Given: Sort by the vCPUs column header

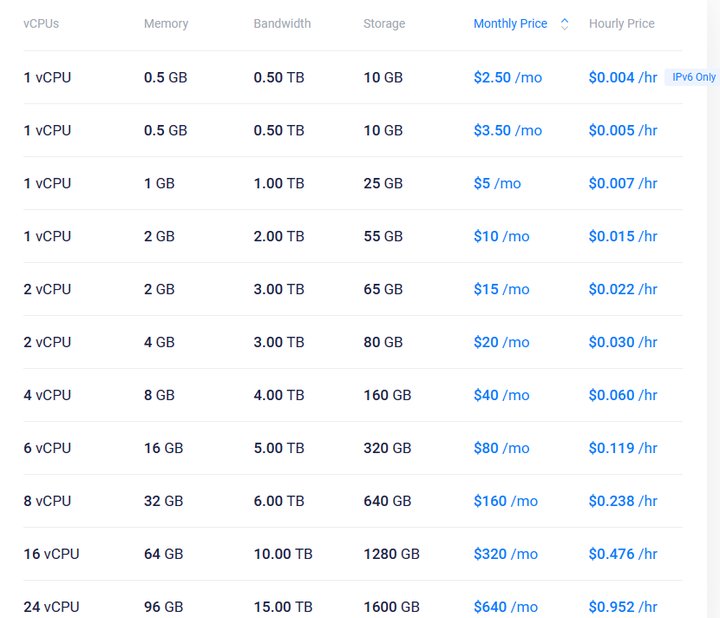Looking at the screenshot, I should [41, 24].
